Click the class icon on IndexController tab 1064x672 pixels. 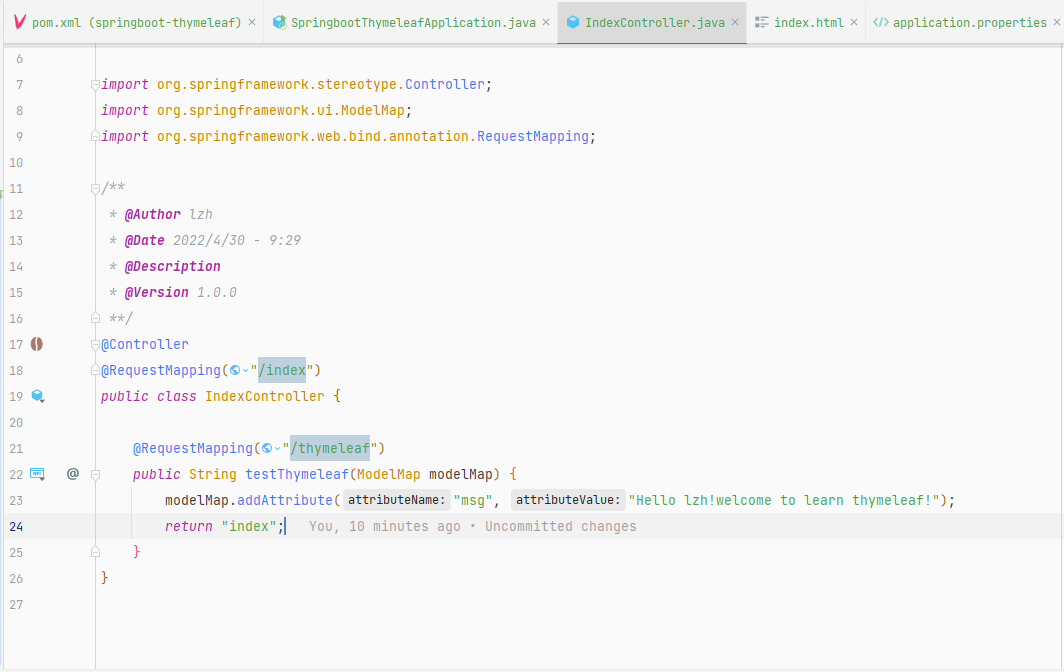(573, 22)
